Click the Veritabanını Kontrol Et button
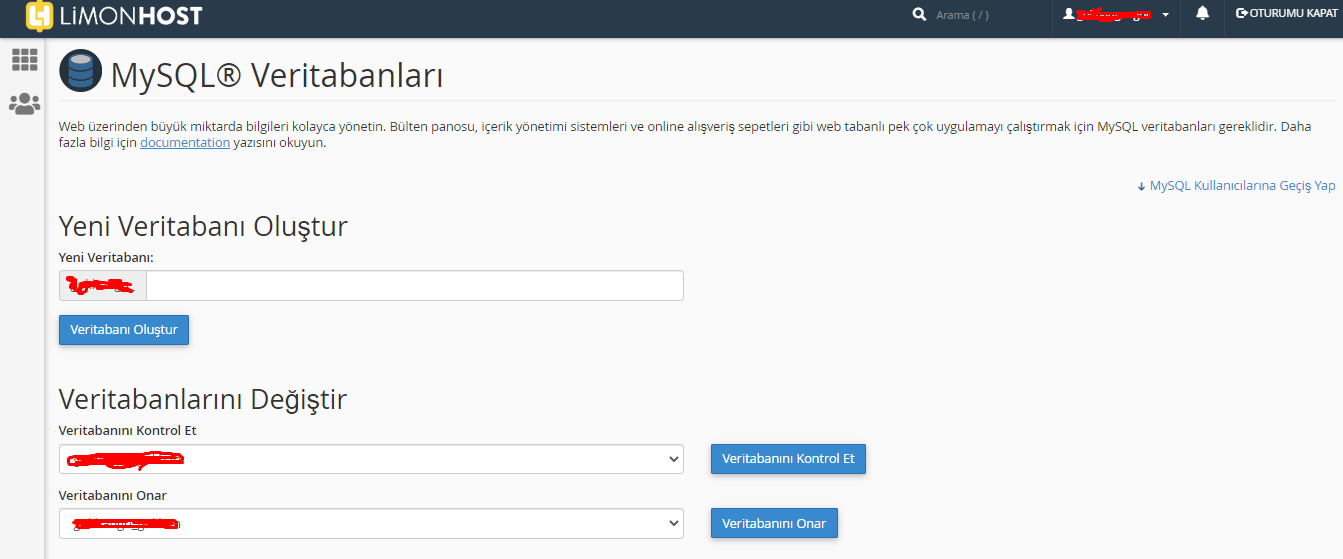Viewport: 1343px width, 559px height. [788, 459]
